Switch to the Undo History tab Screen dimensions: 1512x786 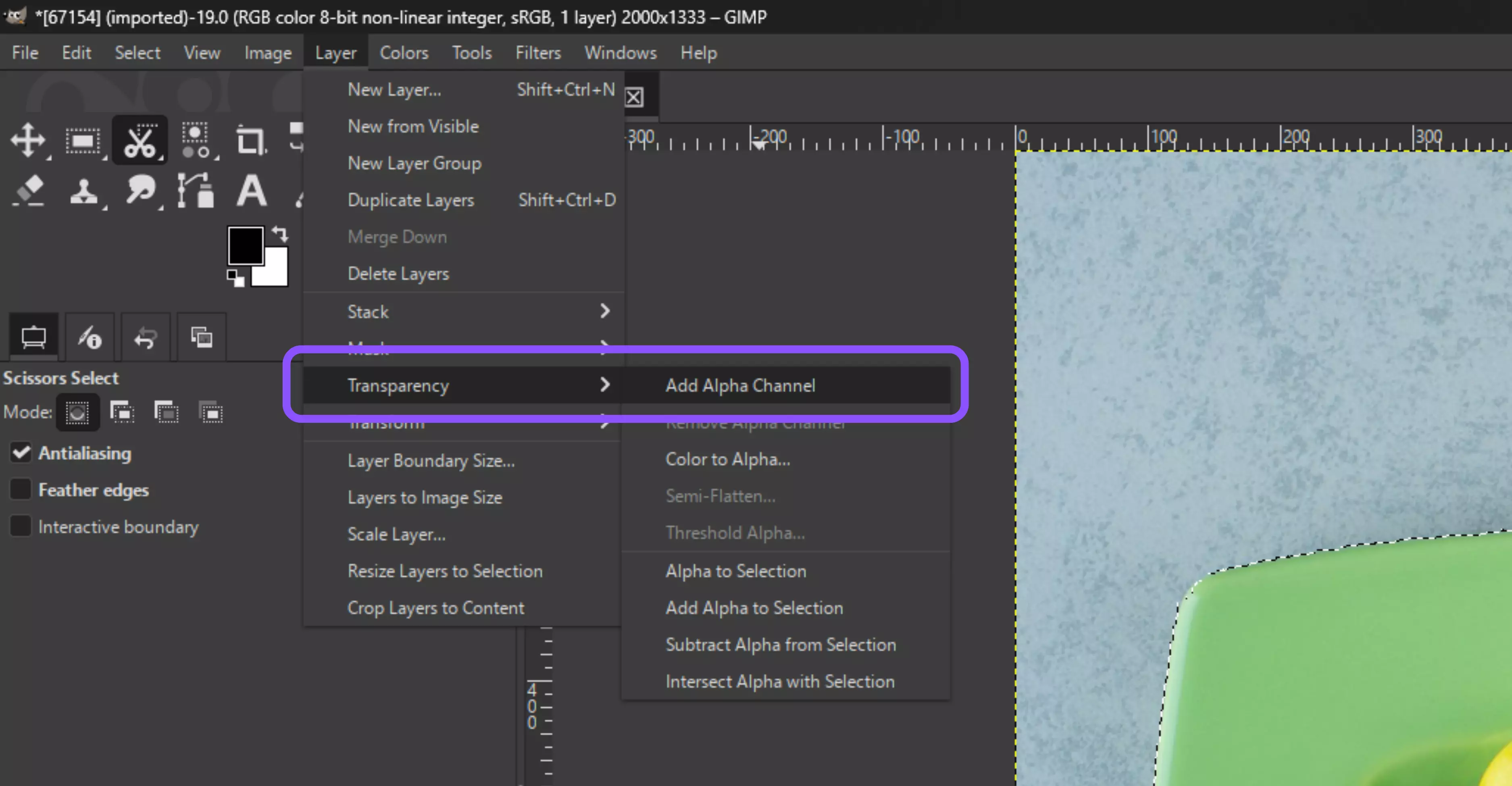click(x=145, y=337)
